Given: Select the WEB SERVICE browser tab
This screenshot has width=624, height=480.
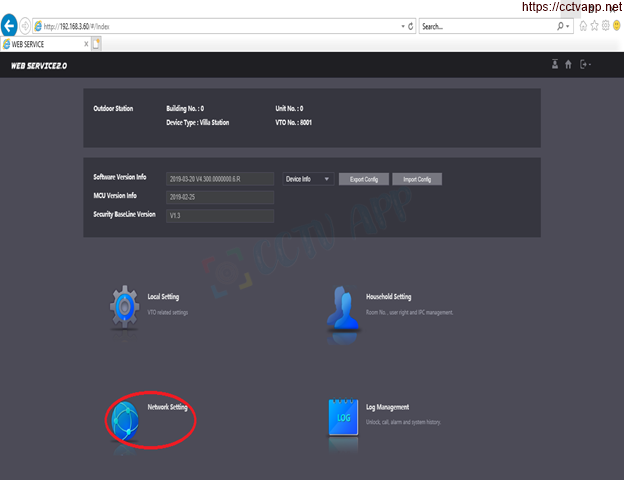Looking at the screenshot, I should pos(45,44).
